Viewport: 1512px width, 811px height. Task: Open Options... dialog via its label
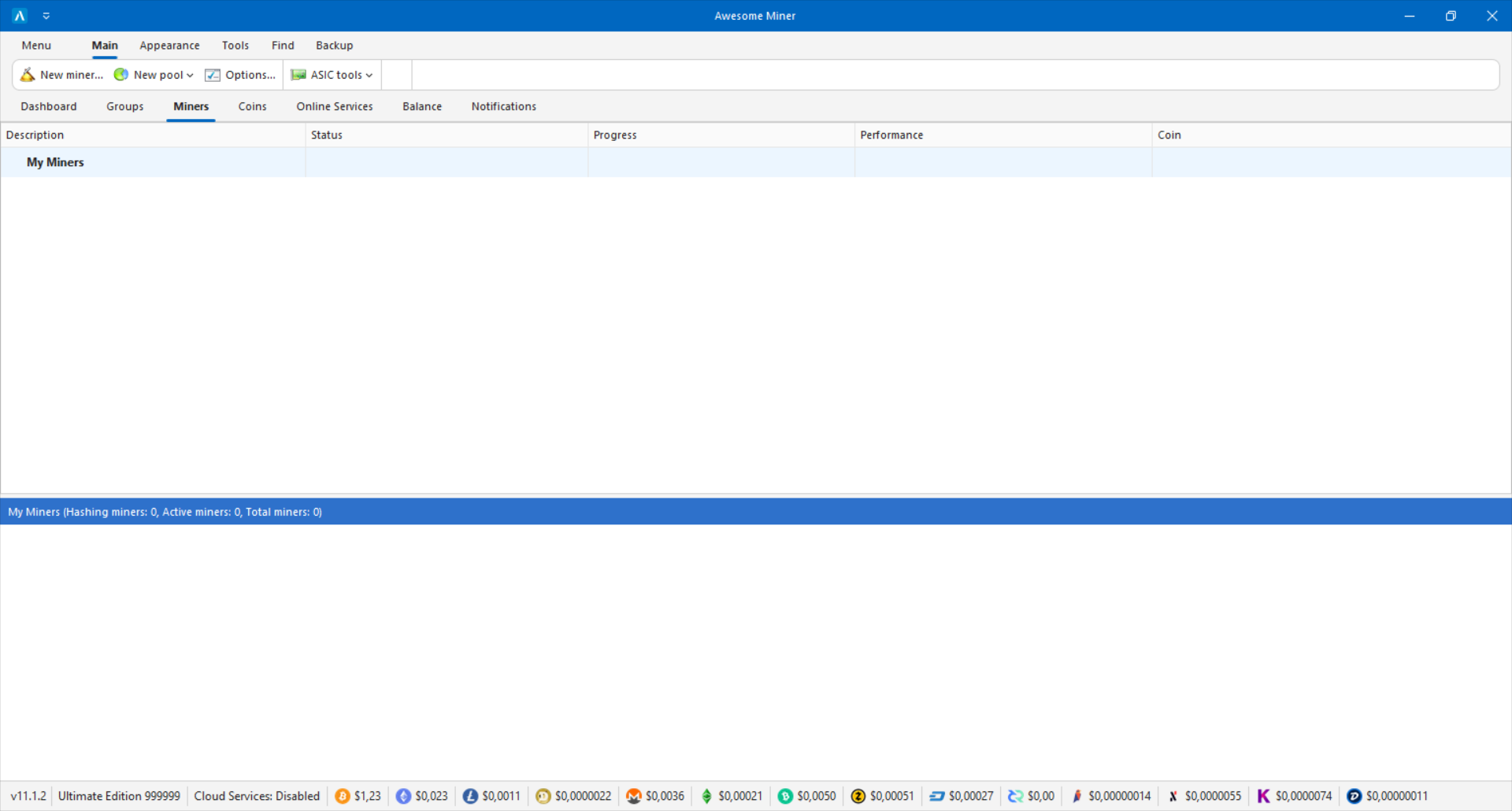(x=250, y=75)
